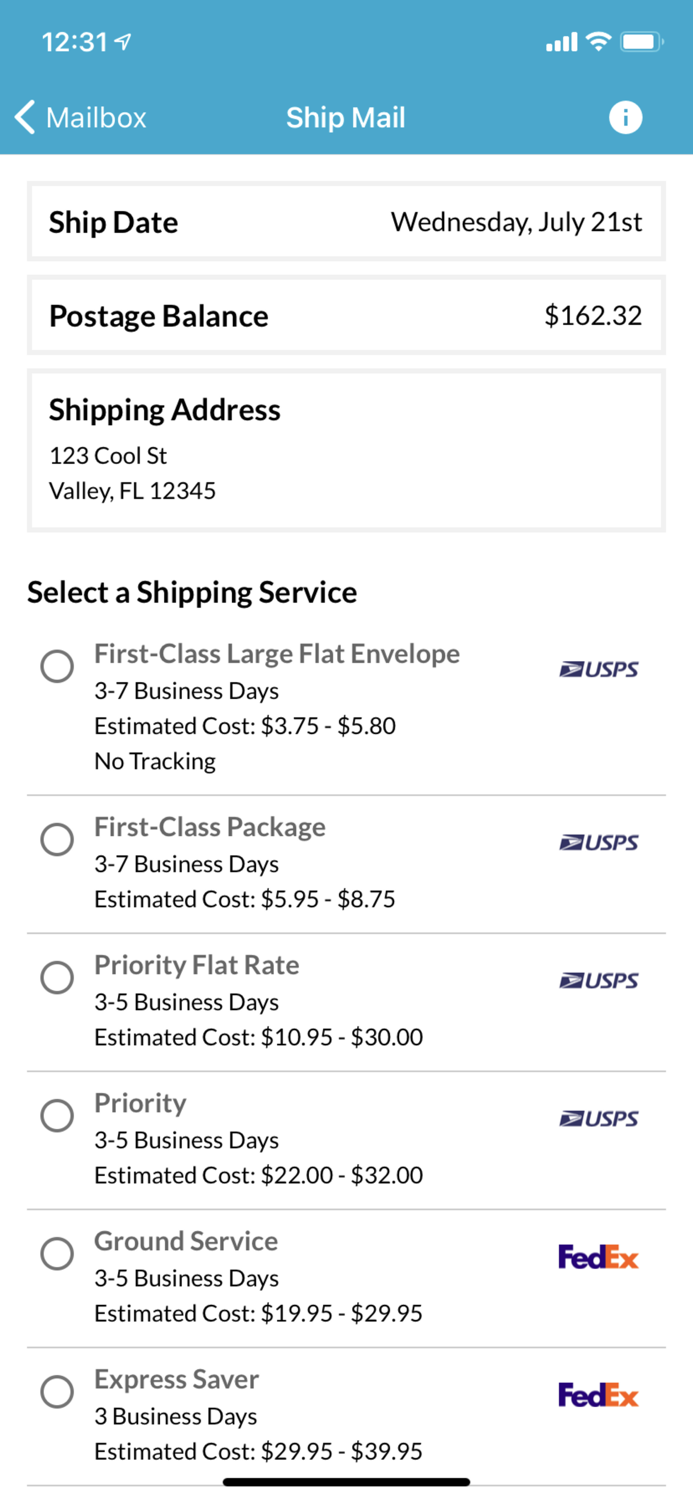Select Express Saver radio button
Image resolution: width=693 pixels, height=1500 pixels.
tap(57, 1391)
